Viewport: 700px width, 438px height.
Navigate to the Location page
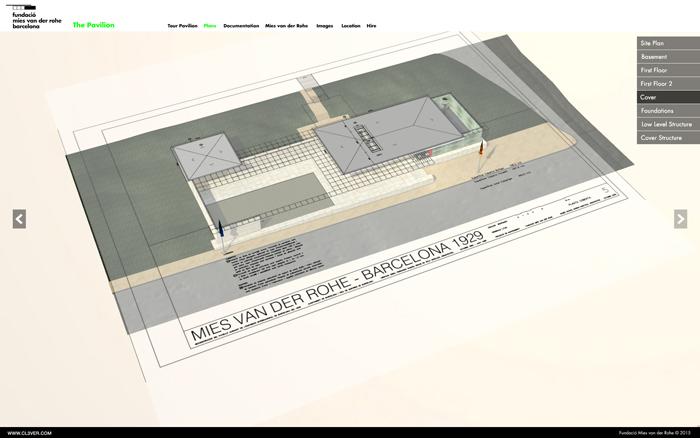(351, 25)
